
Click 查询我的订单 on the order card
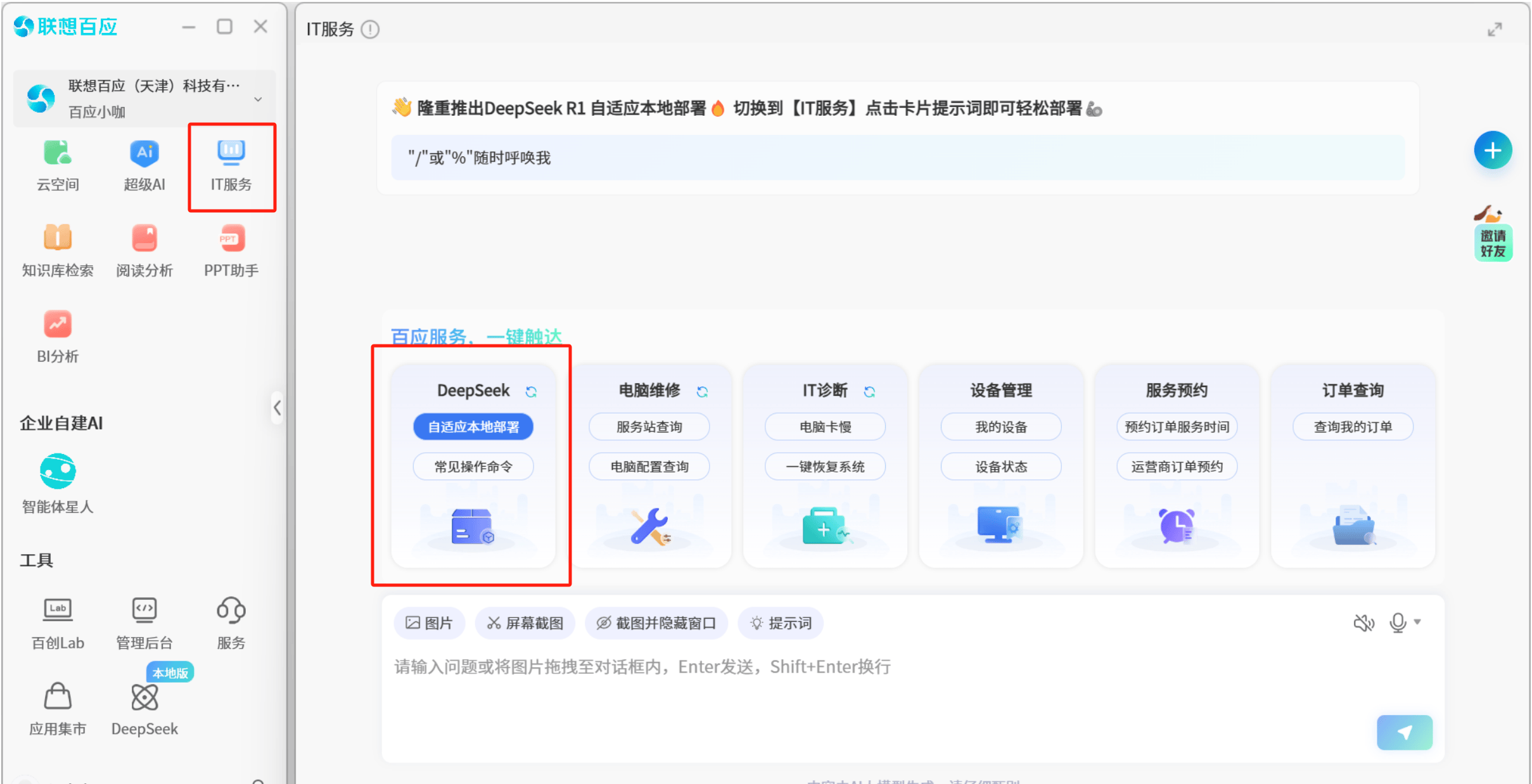point(1353,426)
